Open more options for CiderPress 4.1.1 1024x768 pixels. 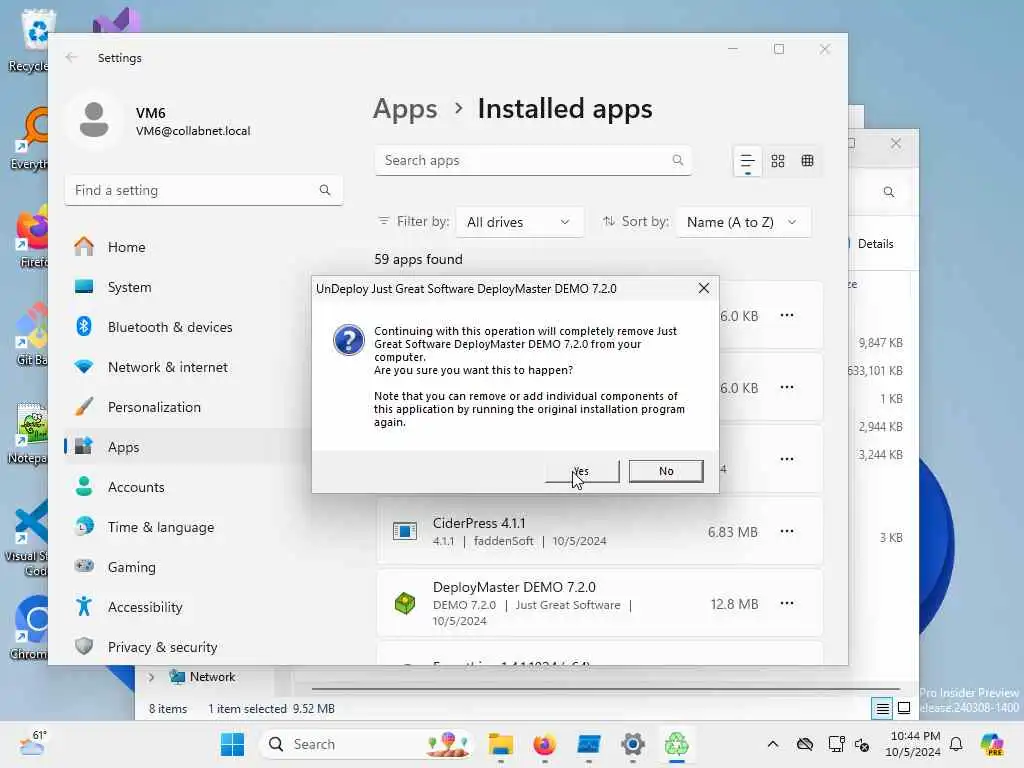coord(787,531)
